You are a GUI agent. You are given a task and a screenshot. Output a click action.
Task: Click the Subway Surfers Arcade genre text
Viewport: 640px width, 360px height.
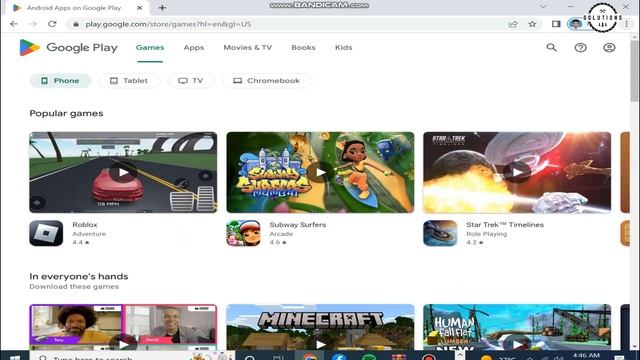(x=281, y=234)
